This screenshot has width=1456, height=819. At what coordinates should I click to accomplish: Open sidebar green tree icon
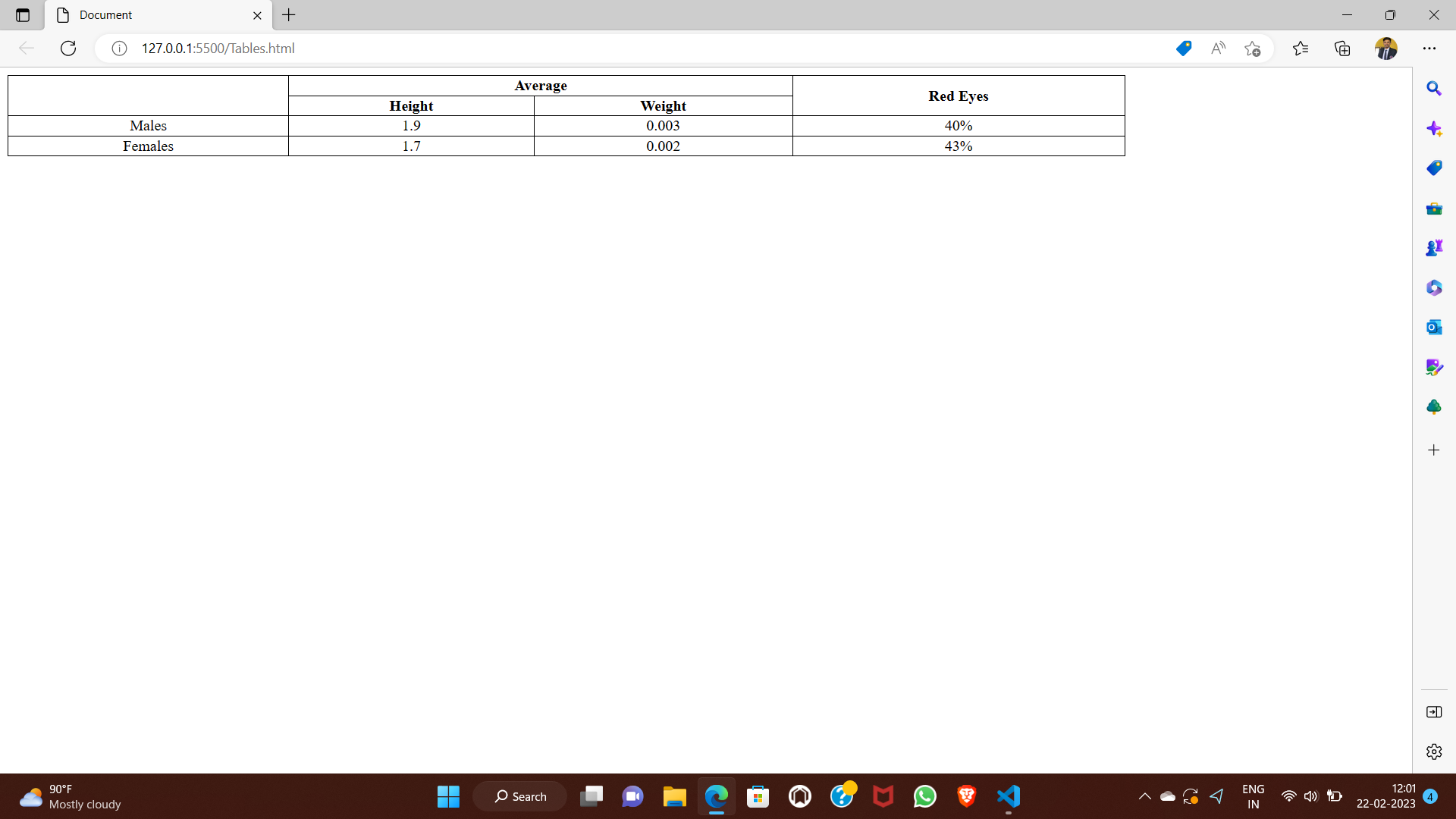pos(1434,407)
